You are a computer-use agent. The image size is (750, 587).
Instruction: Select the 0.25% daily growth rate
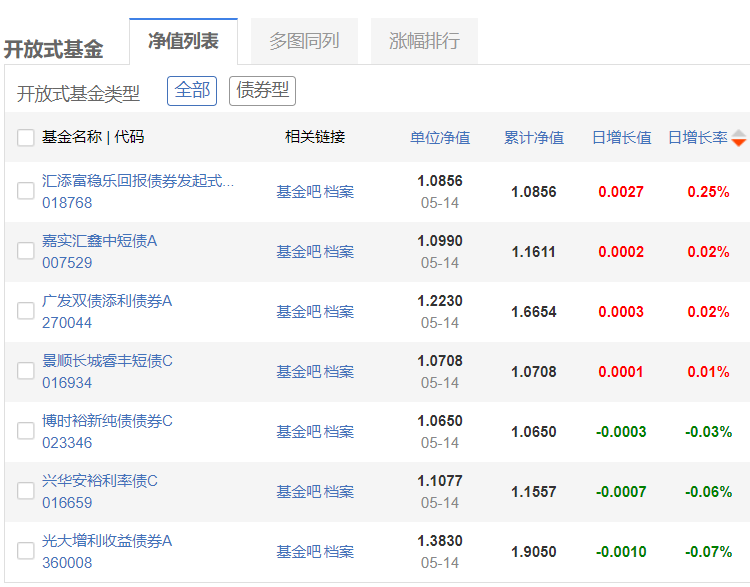click(708, 192)
